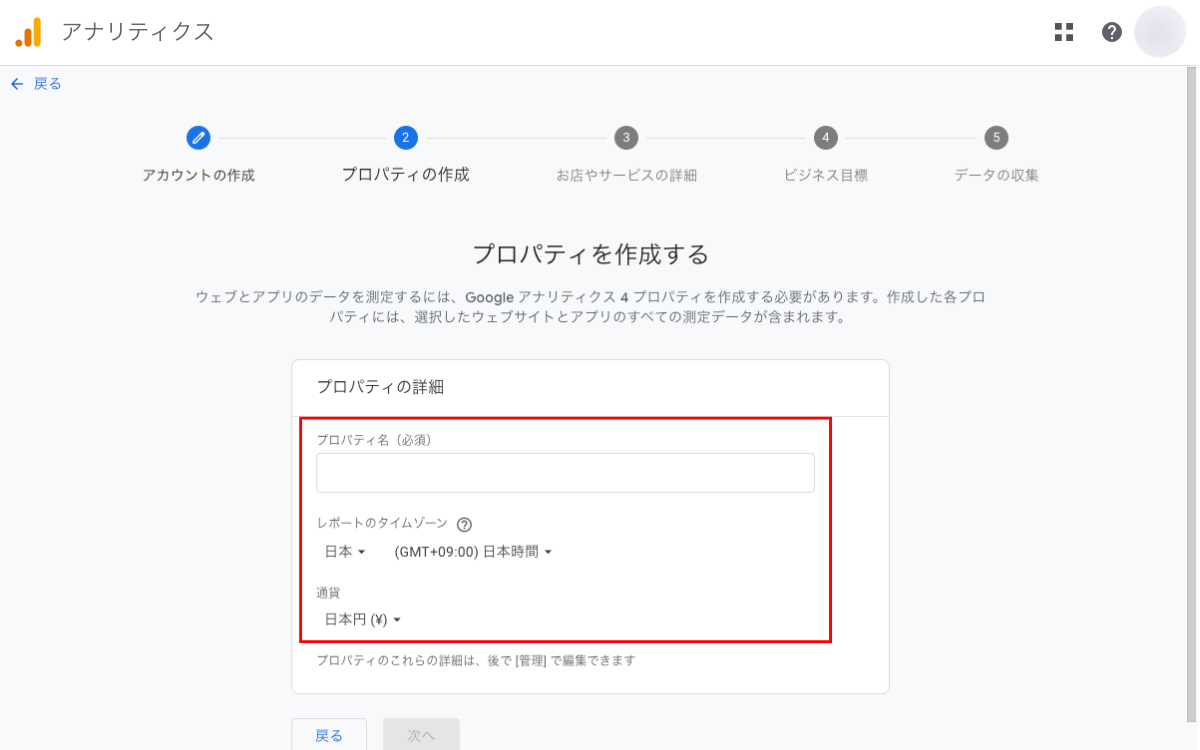
Task: Click the user account avatar
Action: (1159, 32)
